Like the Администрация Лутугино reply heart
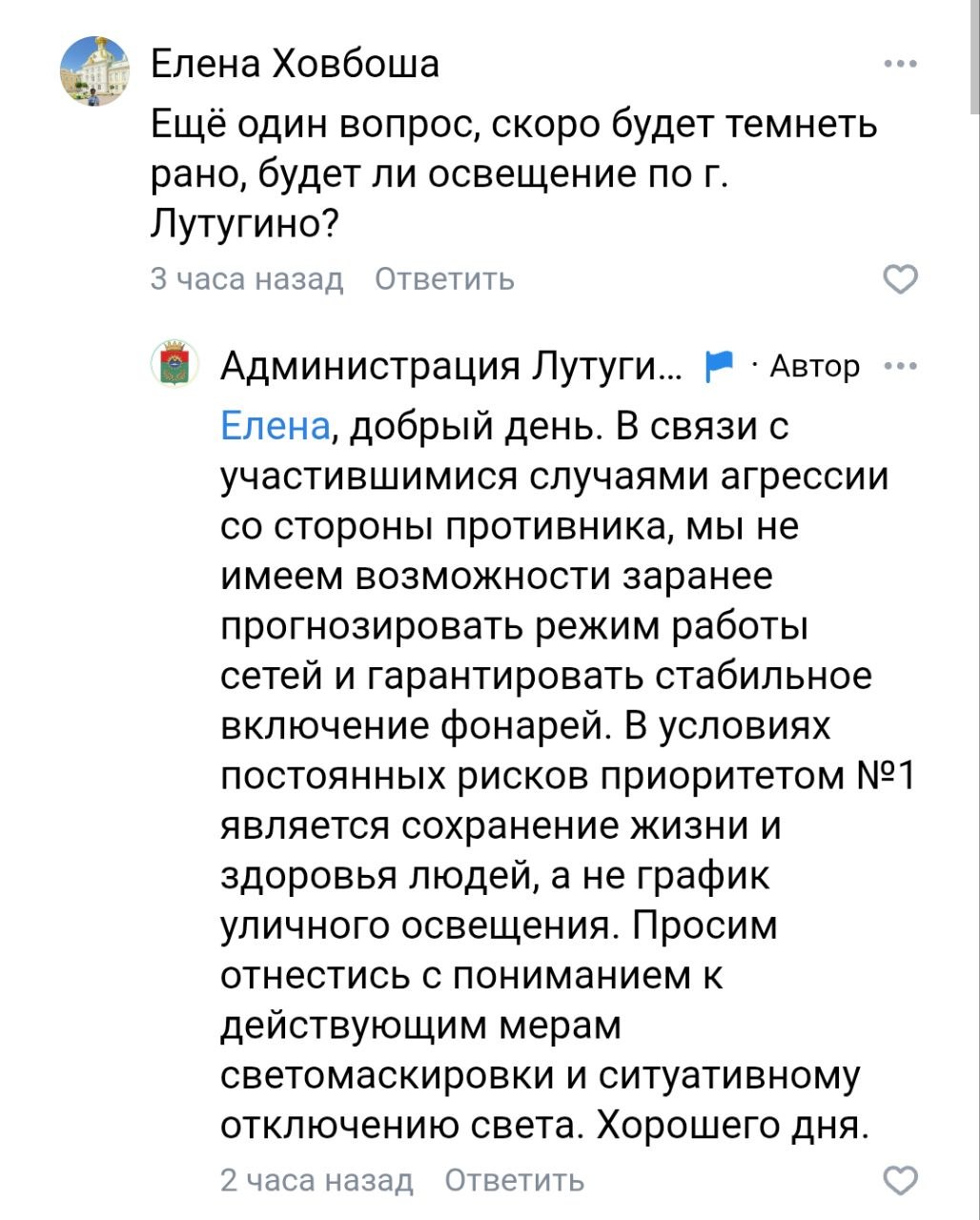Screen dimensions: 980x1220 tap(901, 1180)
